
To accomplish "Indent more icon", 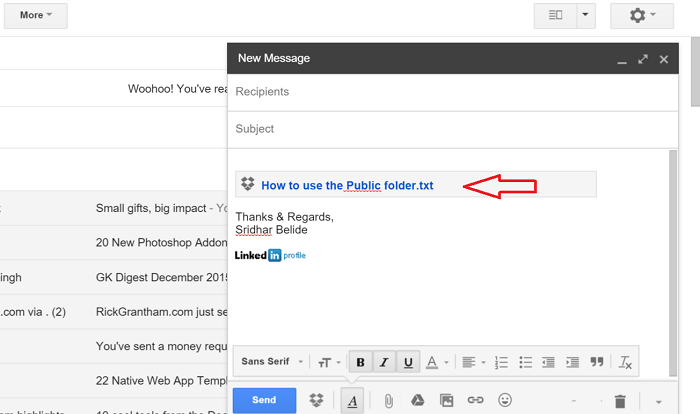I will coord(572,362).
